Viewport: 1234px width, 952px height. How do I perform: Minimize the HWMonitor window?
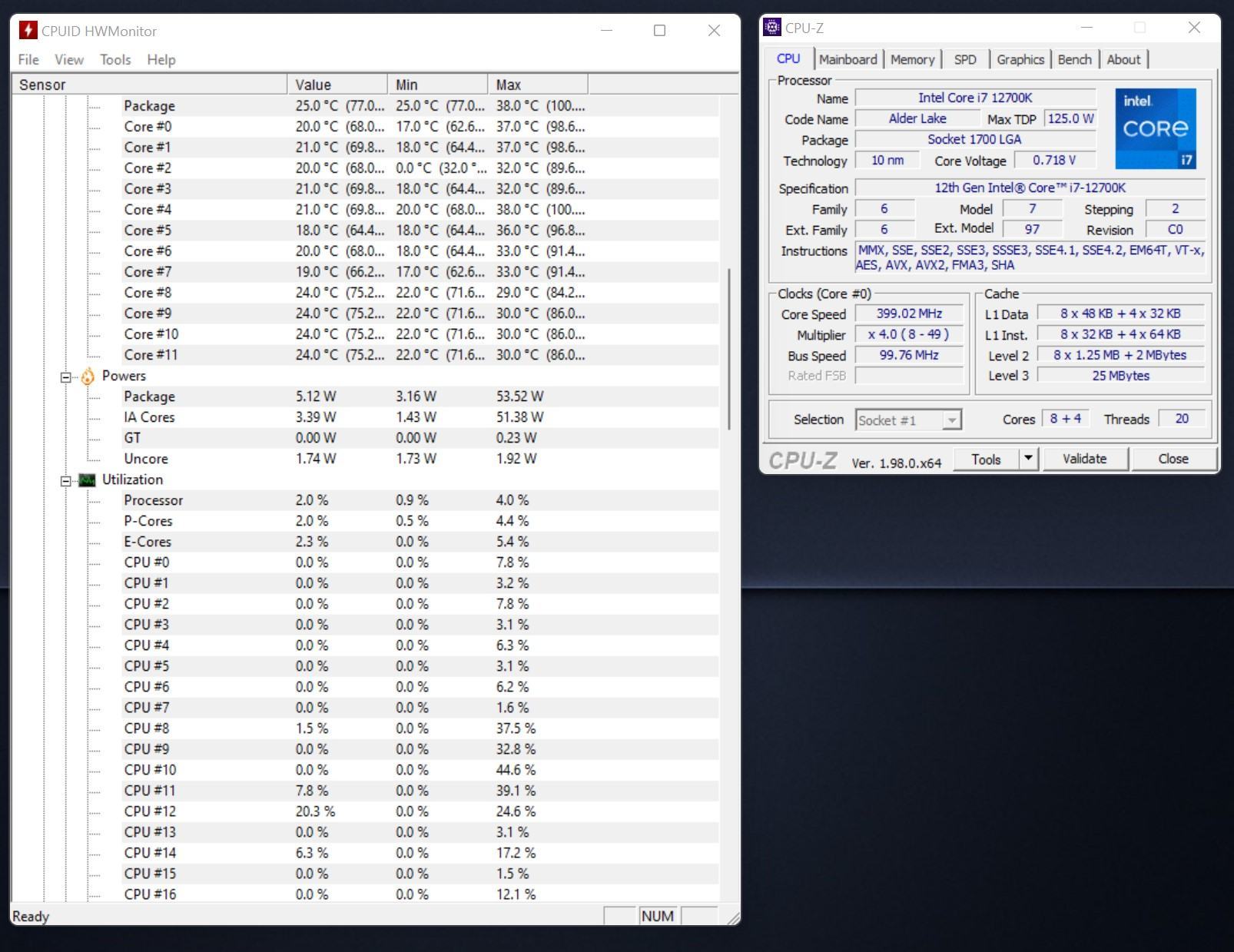click(606, 31)
